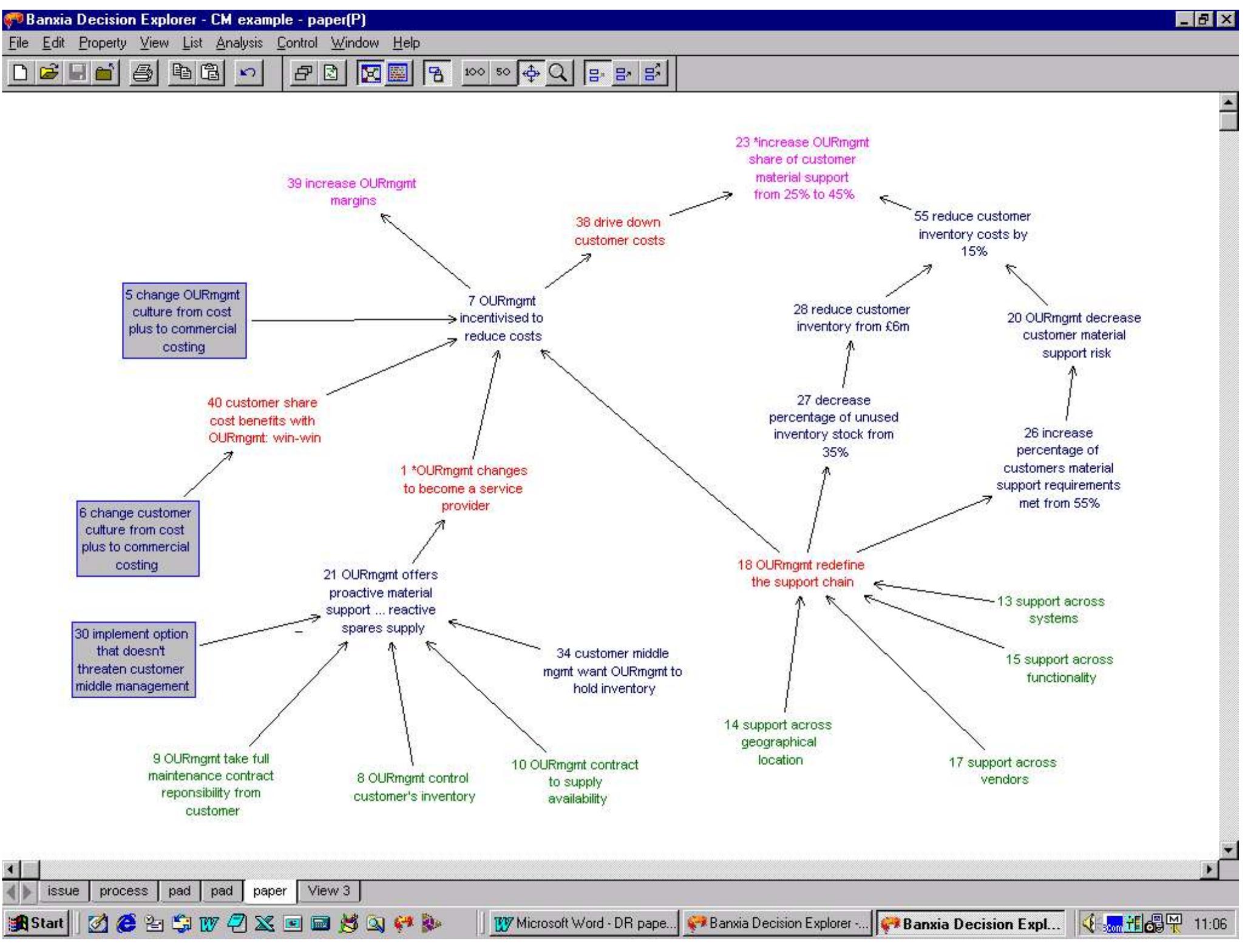
Task: Select the magnifying glass zoom tool
Action: (558, 73)
